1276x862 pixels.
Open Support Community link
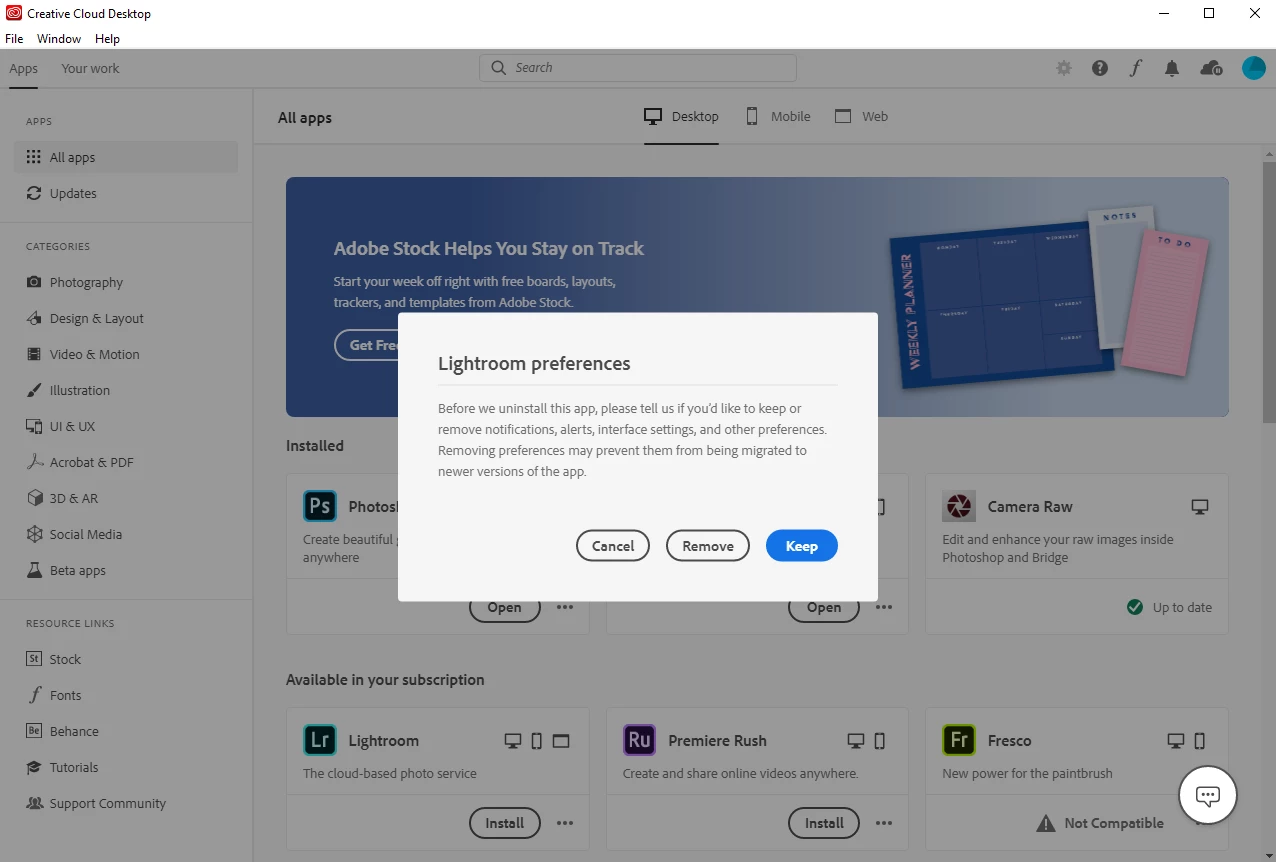click(126, 803)
